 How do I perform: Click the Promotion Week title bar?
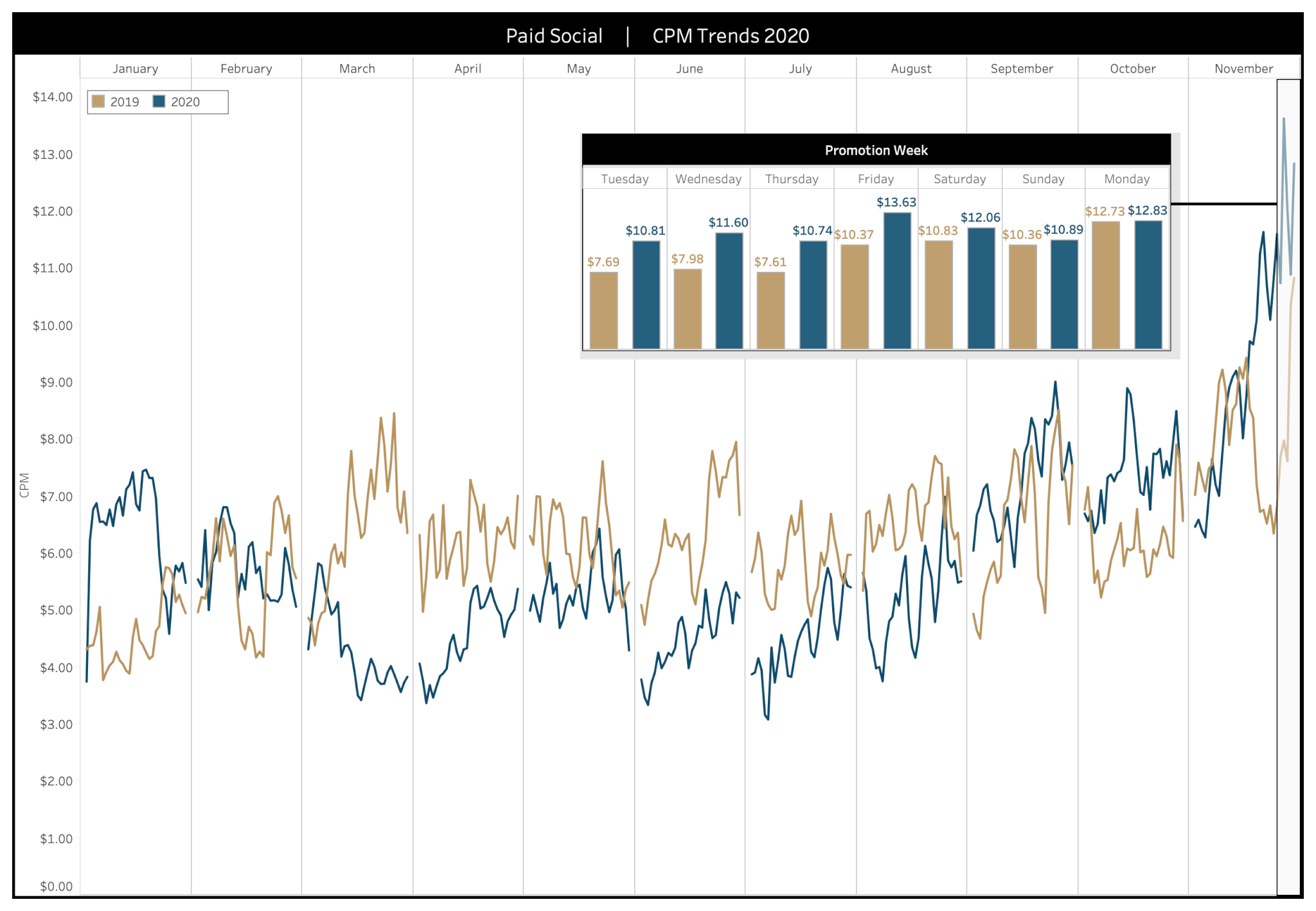pyautogui.click(x=876, y=150)
